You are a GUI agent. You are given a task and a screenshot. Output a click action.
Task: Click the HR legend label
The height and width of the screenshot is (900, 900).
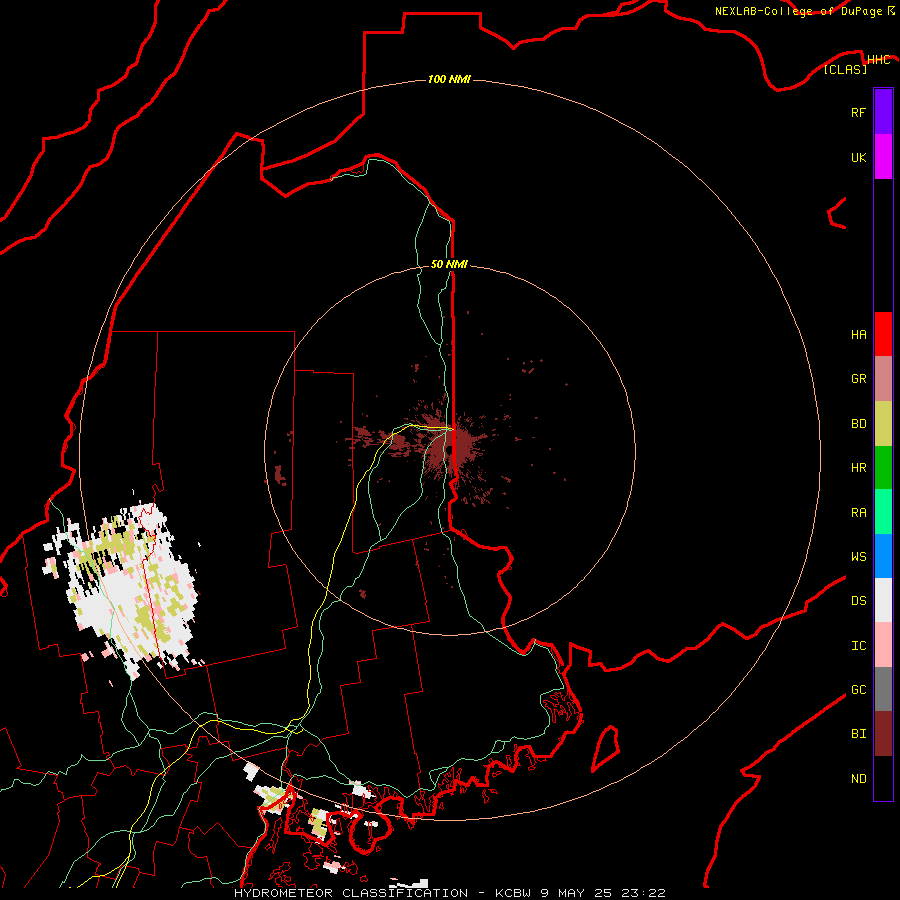point(858,468)
